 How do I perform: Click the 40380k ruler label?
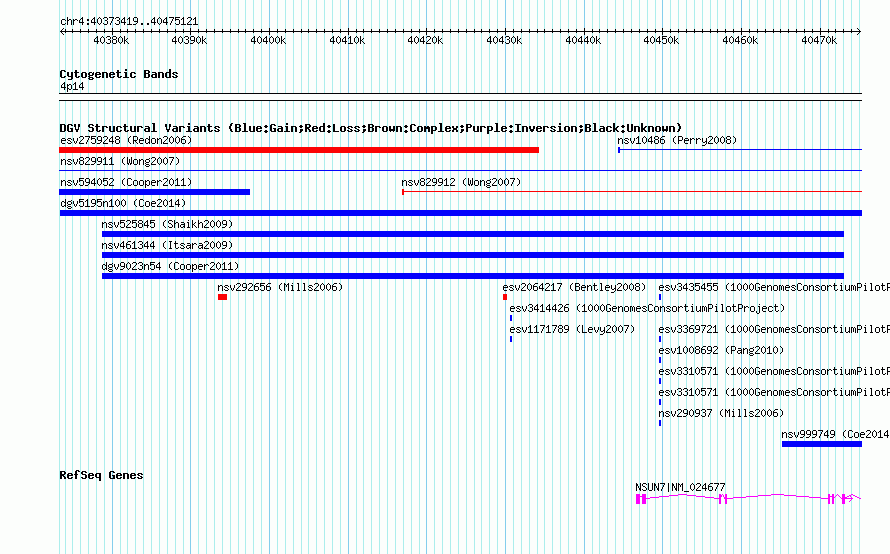point(111,40)
